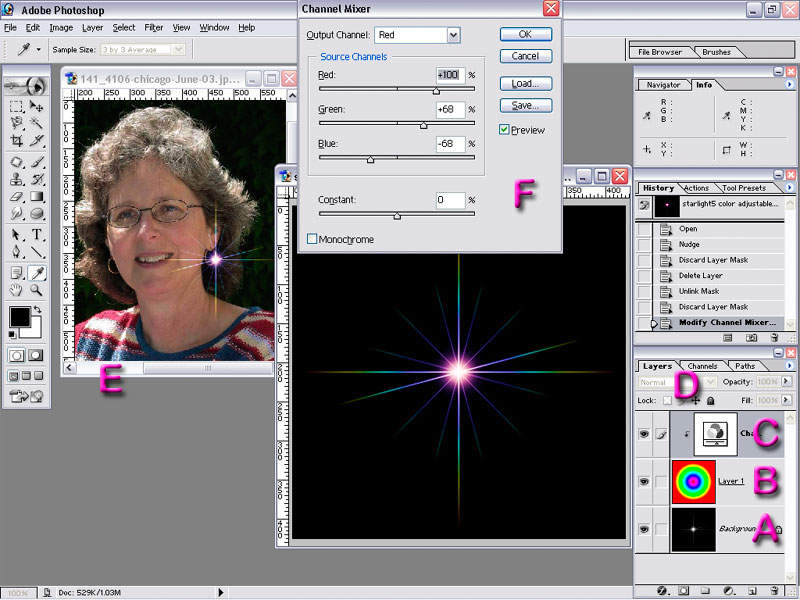Add a layer style from Layers palette bottom
The image size is (800, 600).
point(662,591)
